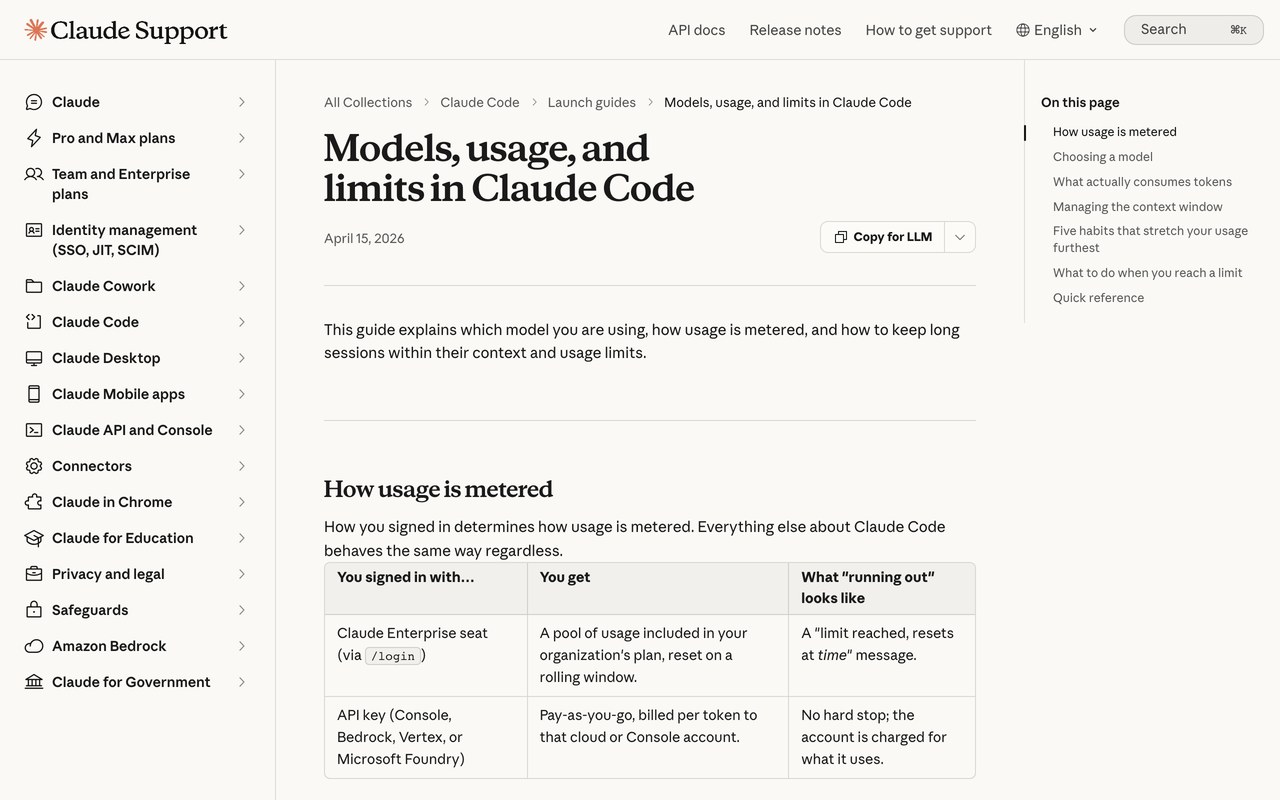Jump to What to do when you reach a limit
1280x800 pixels.
(x=1148, y=273)
